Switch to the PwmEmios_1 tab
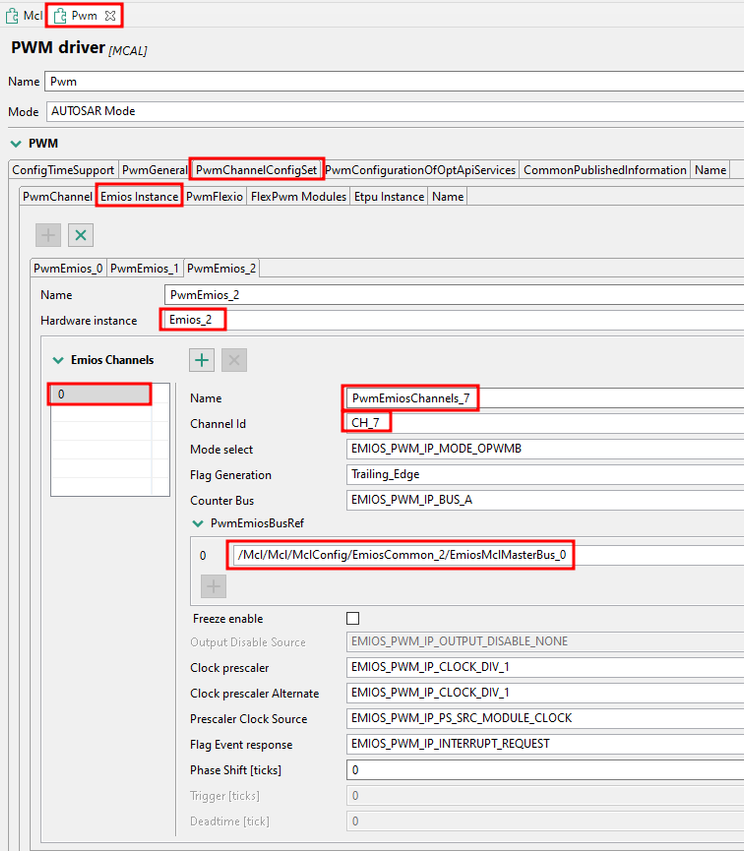The width and height of the screenshot is (744, 851). (x=144, y=268)
